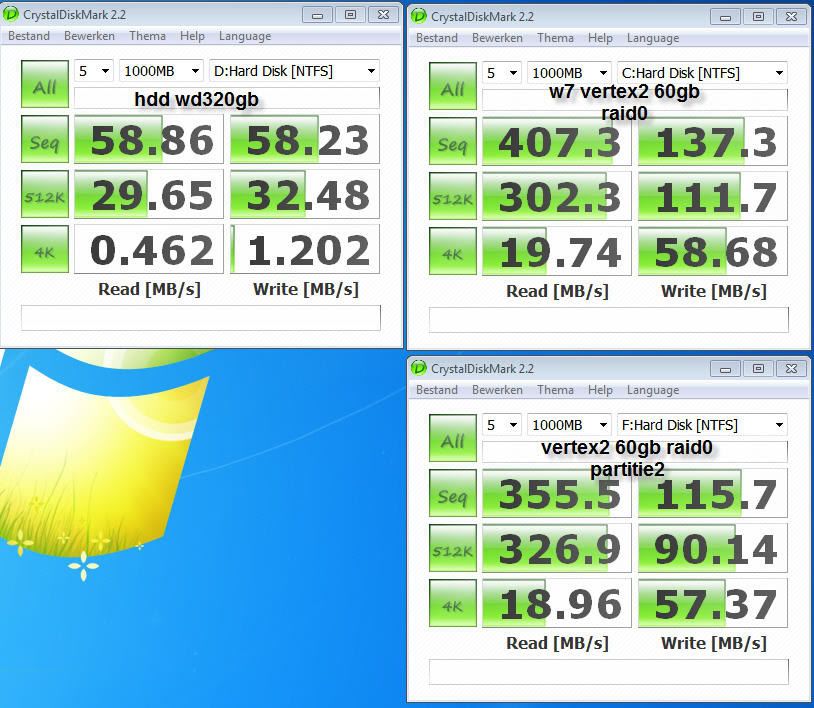Viewport: 814px width, 708px height.
Task: Click the Seq read value 58.86
Action: 149,139
